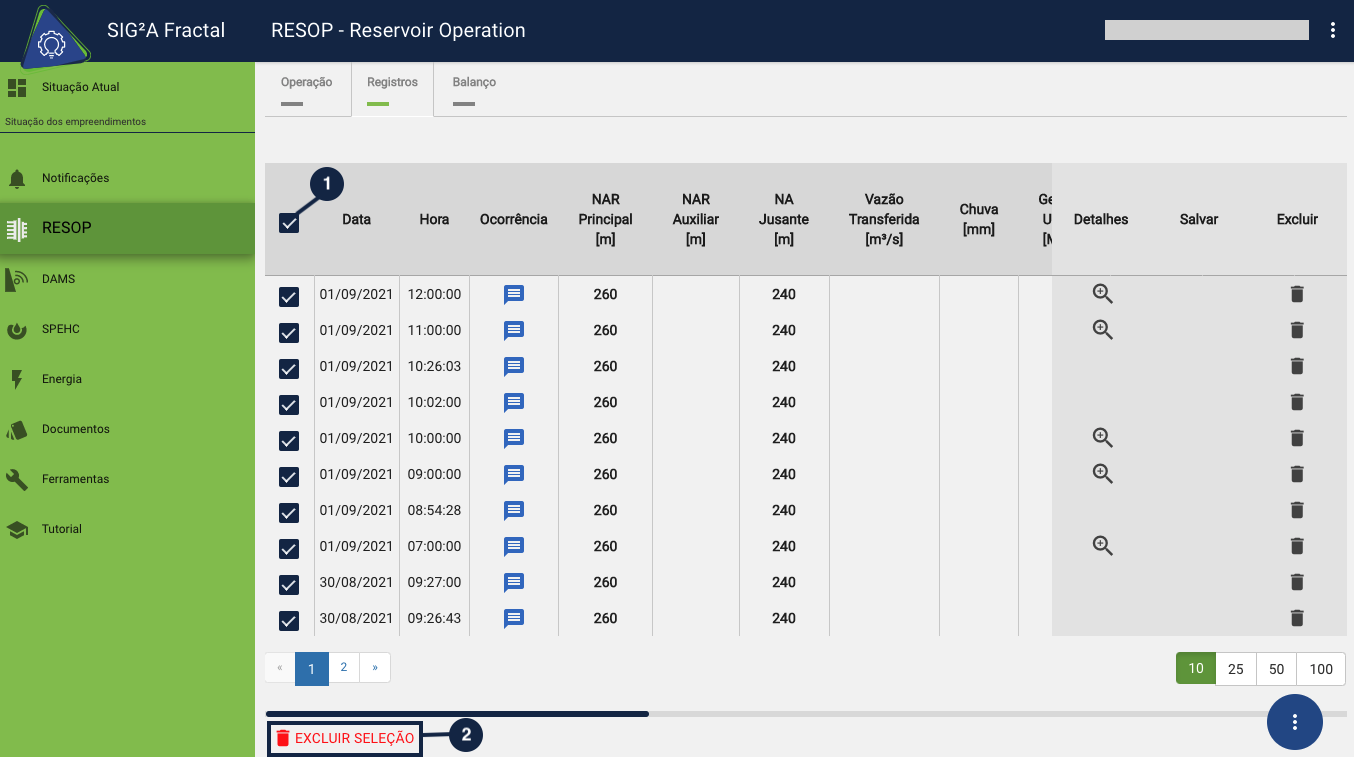The image size is (1354, 757).
Task: Click the EXCLUIR SELEÇÃO button
Action: 345,738
